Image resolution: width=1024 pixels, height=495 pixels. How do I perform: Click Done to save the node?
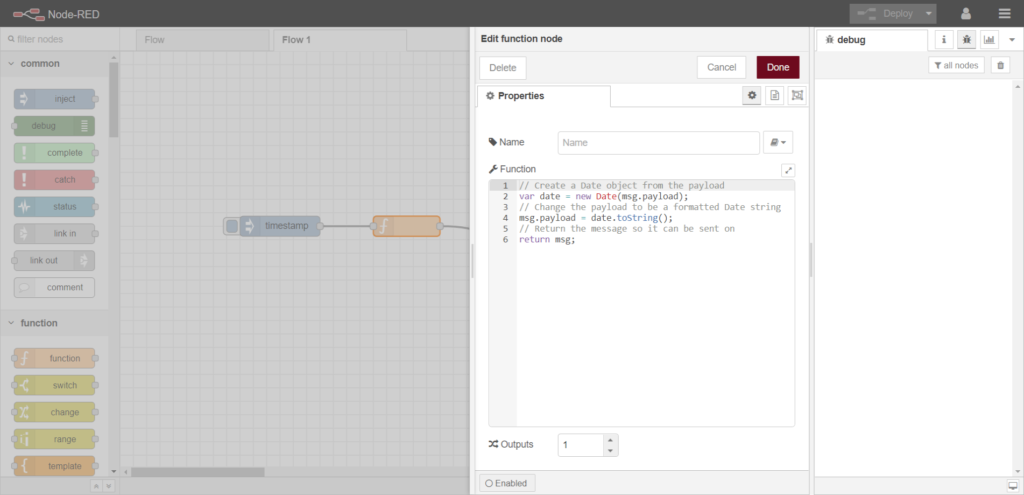tap(778, 68)
